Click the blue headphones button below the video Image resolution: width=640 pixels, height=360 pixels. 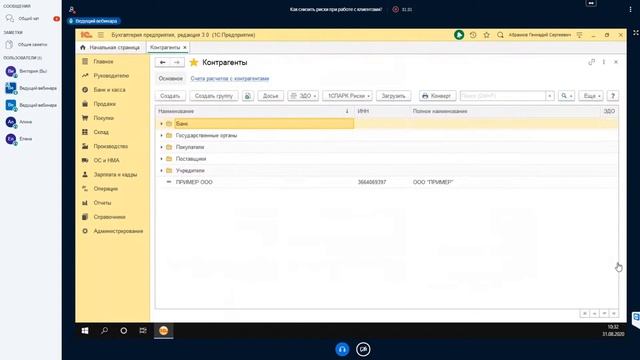tap(342, 349)
